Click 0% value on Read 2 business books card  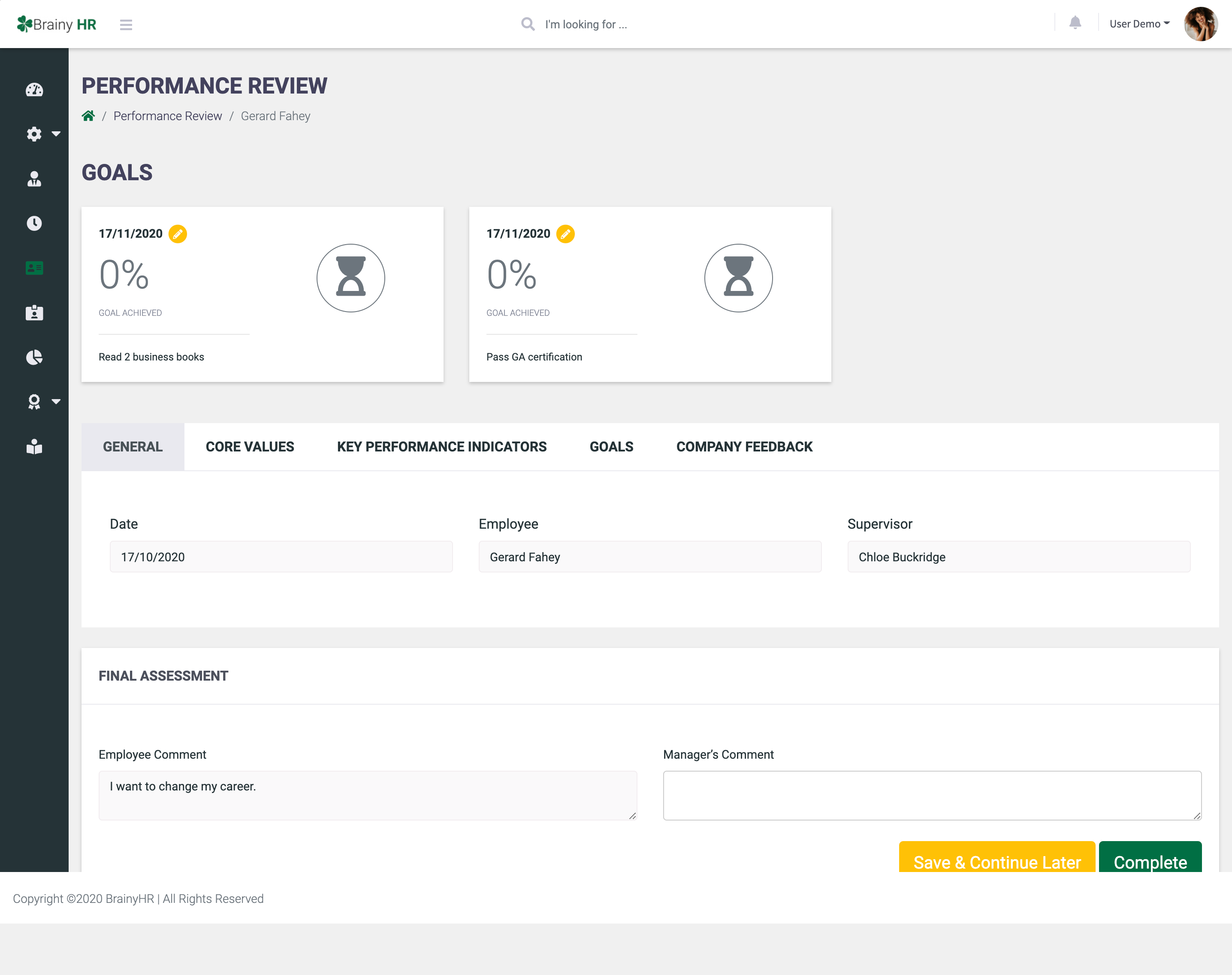pyautogui.click(x=124, y=275)
